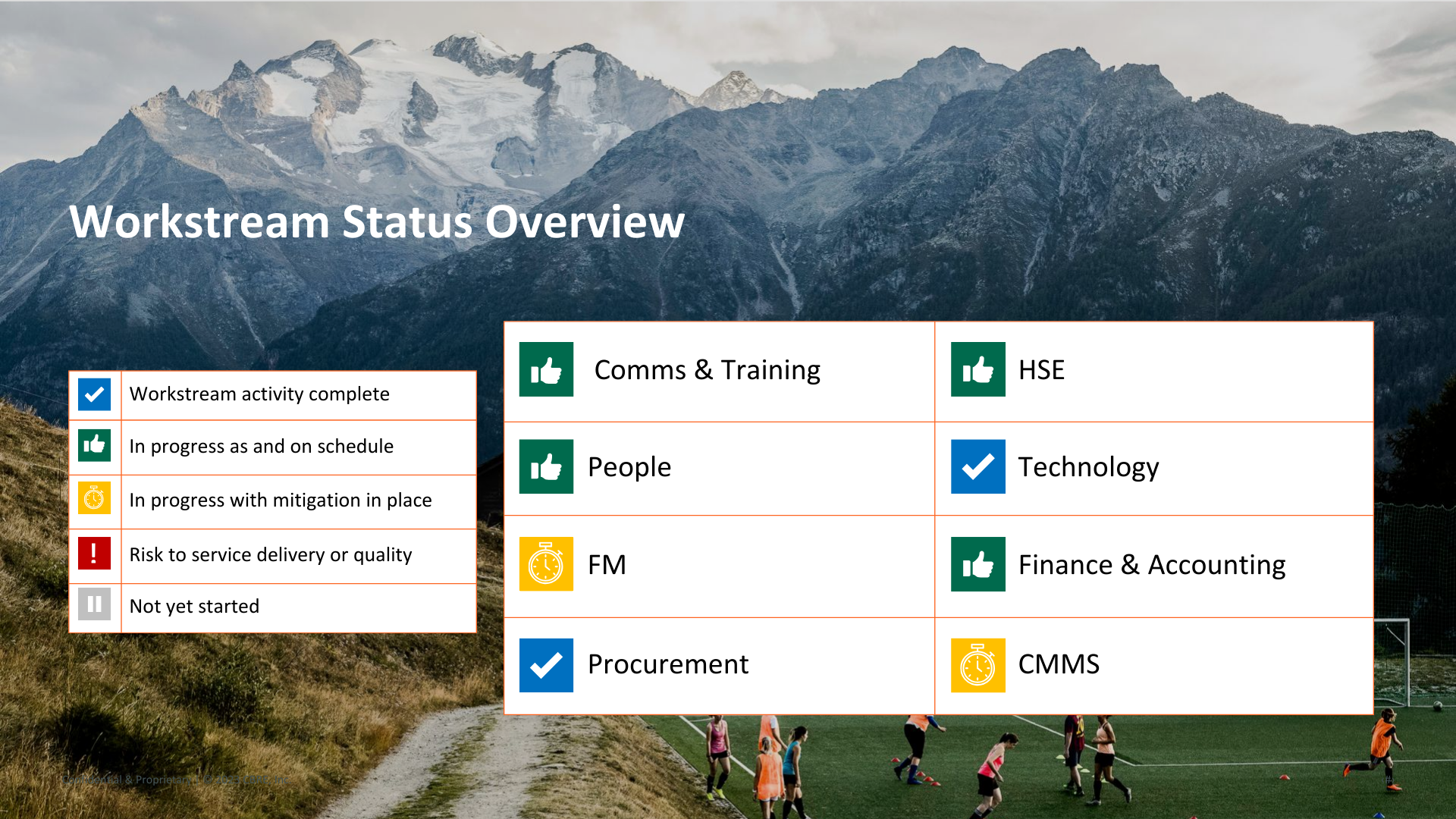Click the grey pause icon for Not yet started
1456x819 pixels.
(x=94, y=604)
